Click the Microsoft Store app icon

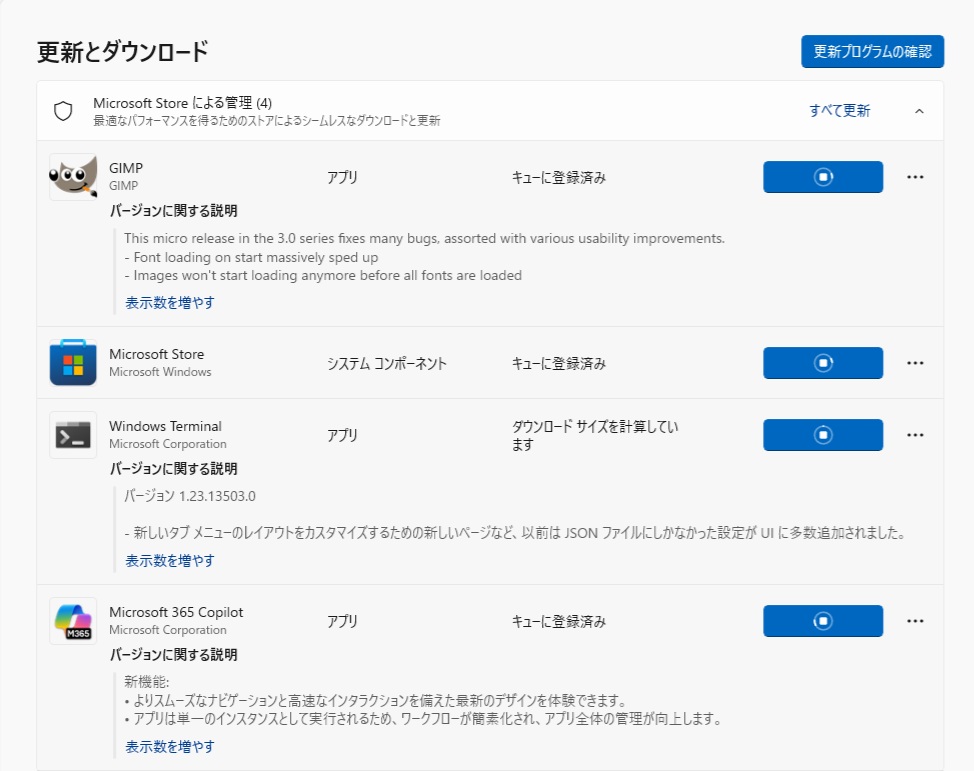pos(73,363)
